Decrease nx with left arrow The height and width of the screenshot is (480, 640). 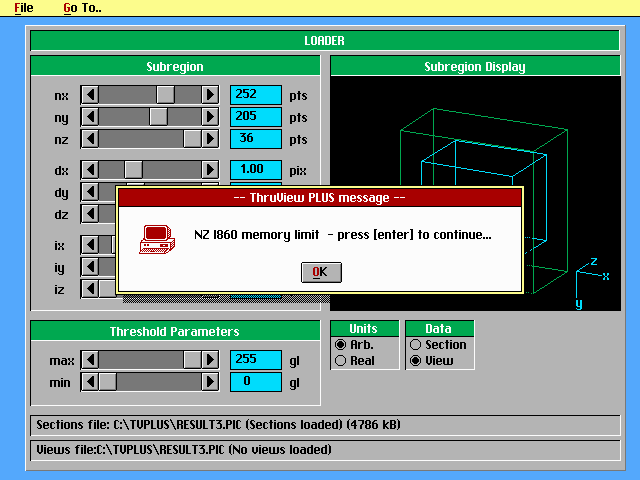click(90, 95)
